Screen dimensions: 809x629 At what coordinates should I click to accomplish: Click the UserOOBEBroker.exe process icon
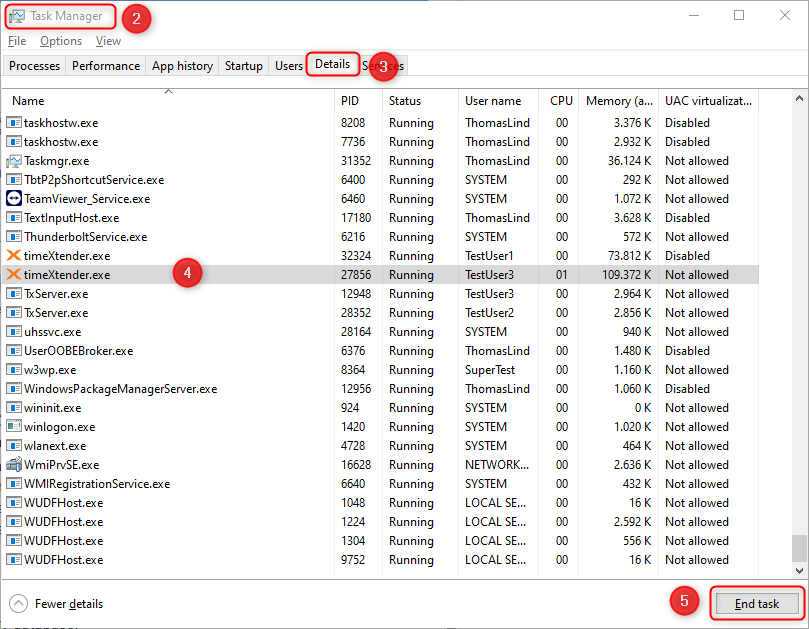pos(14,351)
